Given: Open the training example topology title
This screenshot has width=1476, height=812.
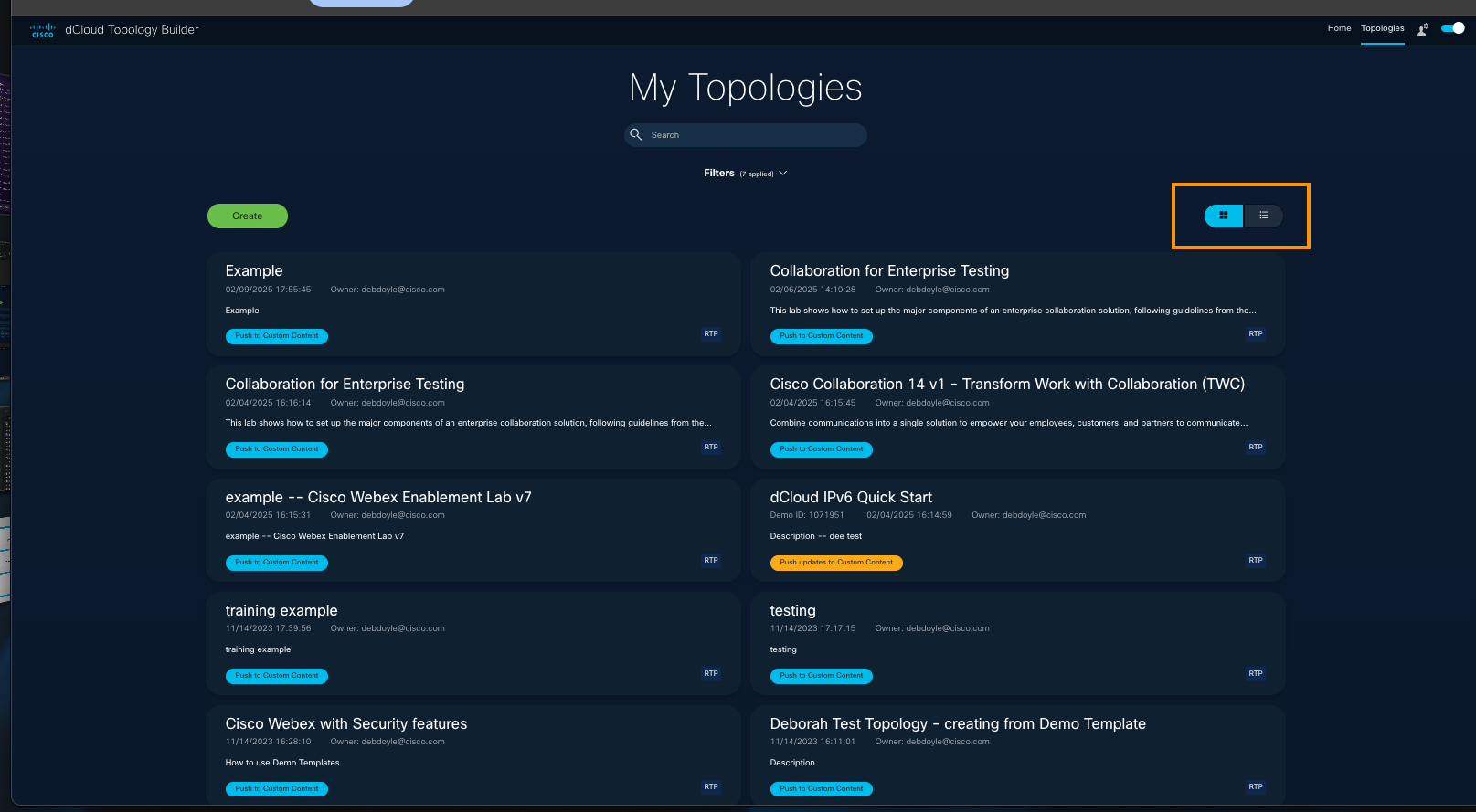Looking at the screenshot, I should click(281, 611).
